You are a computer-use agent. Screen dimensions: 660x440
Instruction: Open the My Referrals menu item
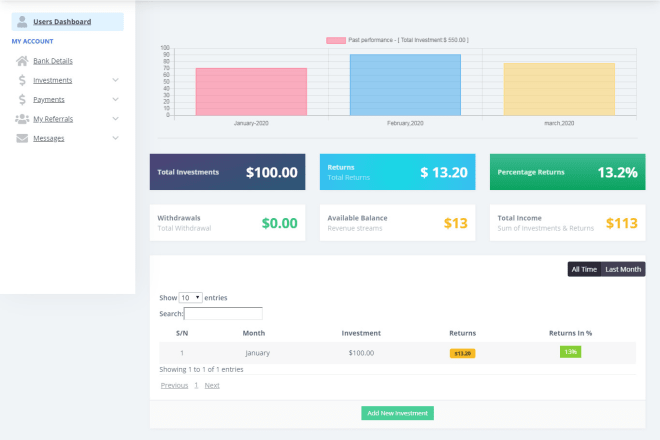click(x=53, y=119)
